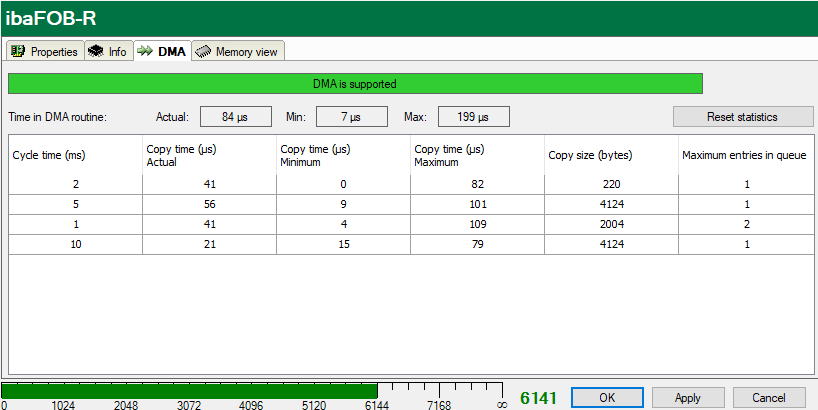Viewport: 818px width, 410px height.
Task: Click the Maximum entries in queue header
Action: tap(746, 155)
